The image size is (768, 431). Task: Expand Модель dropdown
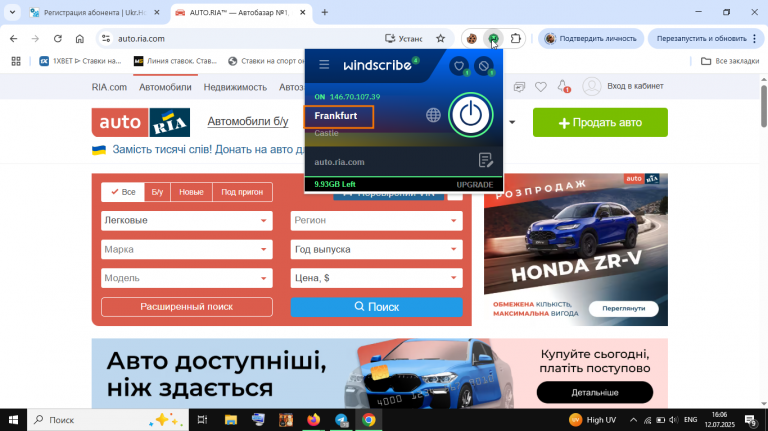(187, 278)
